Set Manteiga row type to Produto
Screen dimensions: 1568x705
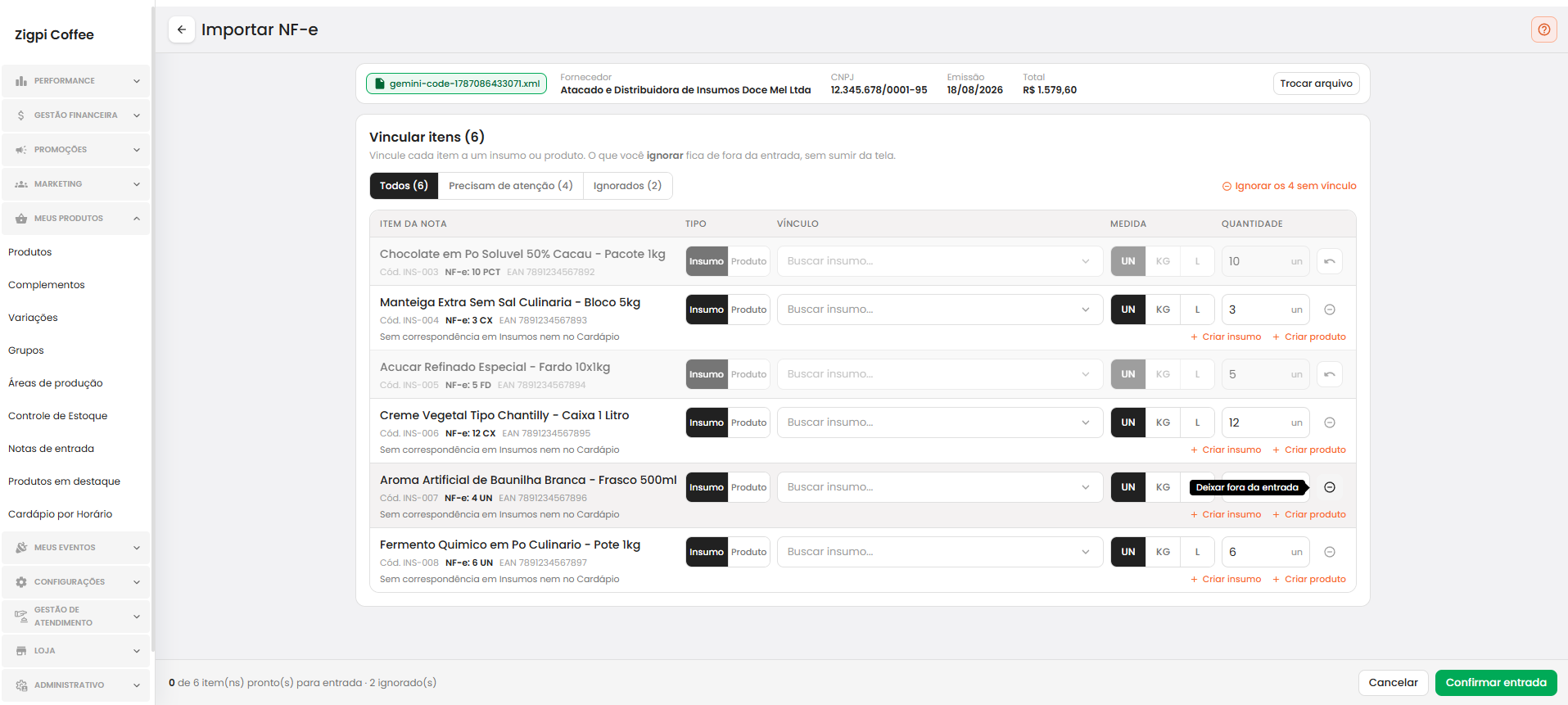pyautogui.click(x=748, y=310)
